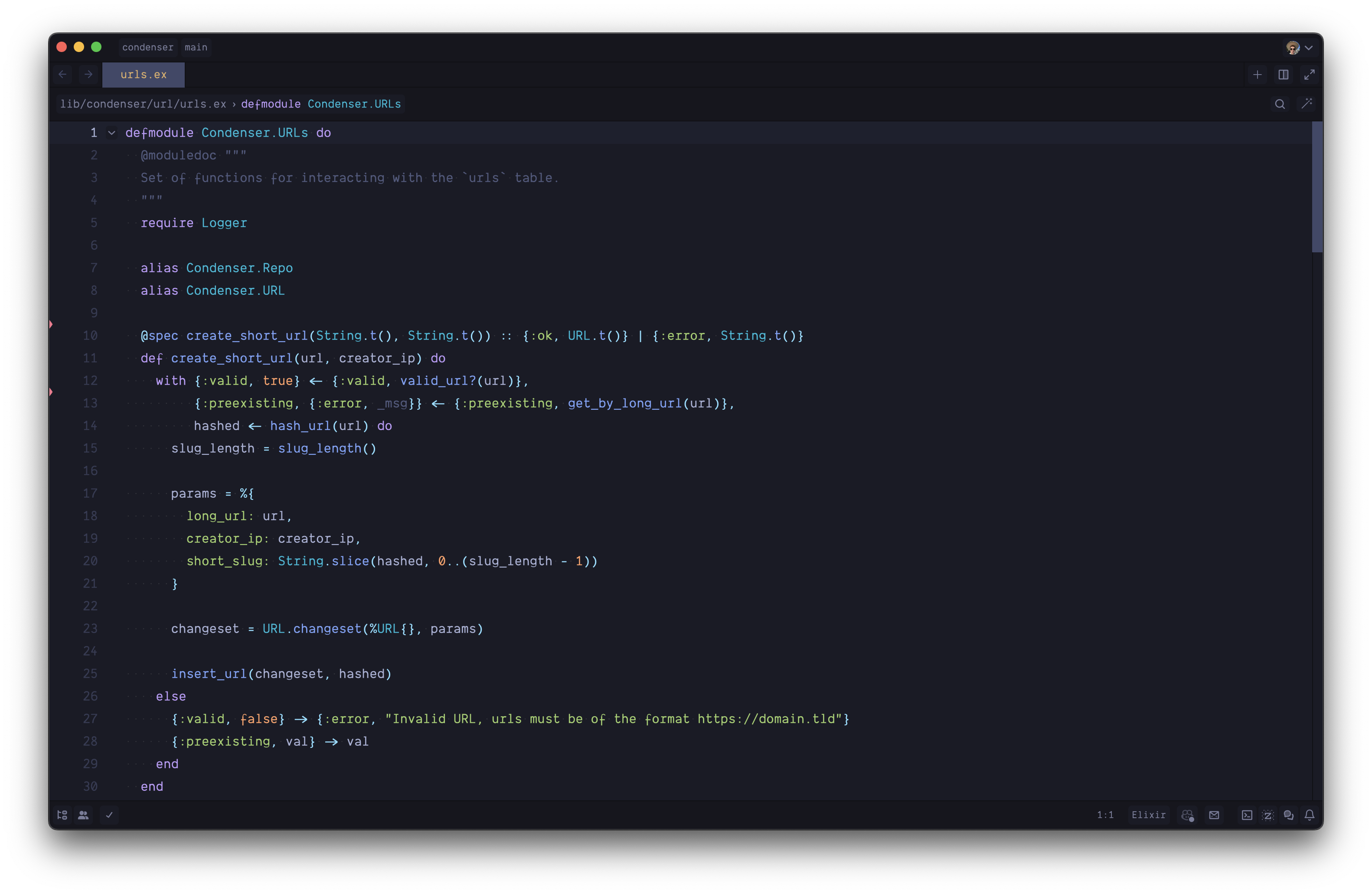
Task: Toggle the project panel in status bar
Action: pyautogui.click(x=62, y=815)
